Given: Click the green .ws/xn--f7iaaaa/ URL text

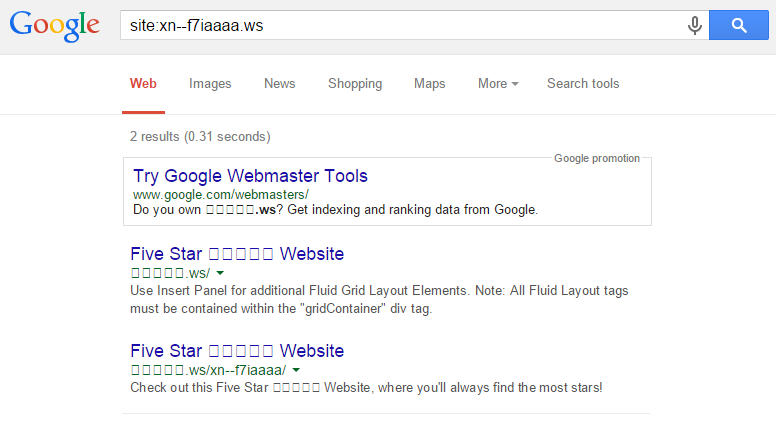Looking at the screenshot, I should 208,369.
